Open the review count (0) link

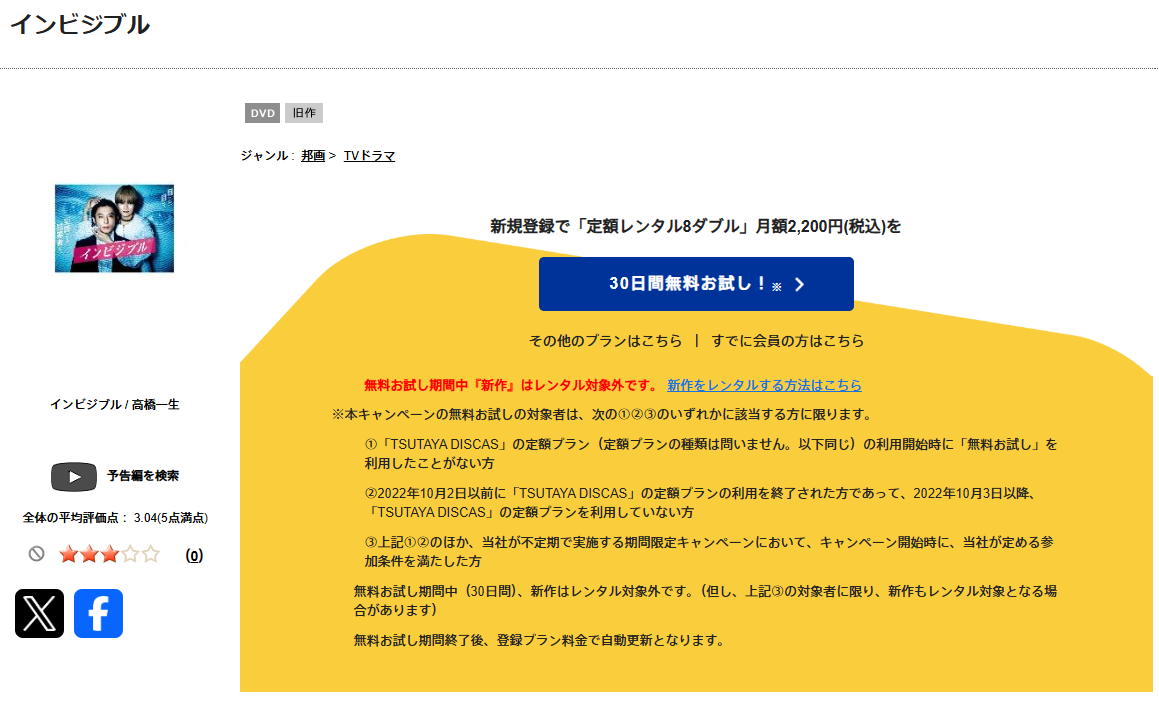click(x=194, y=555)
